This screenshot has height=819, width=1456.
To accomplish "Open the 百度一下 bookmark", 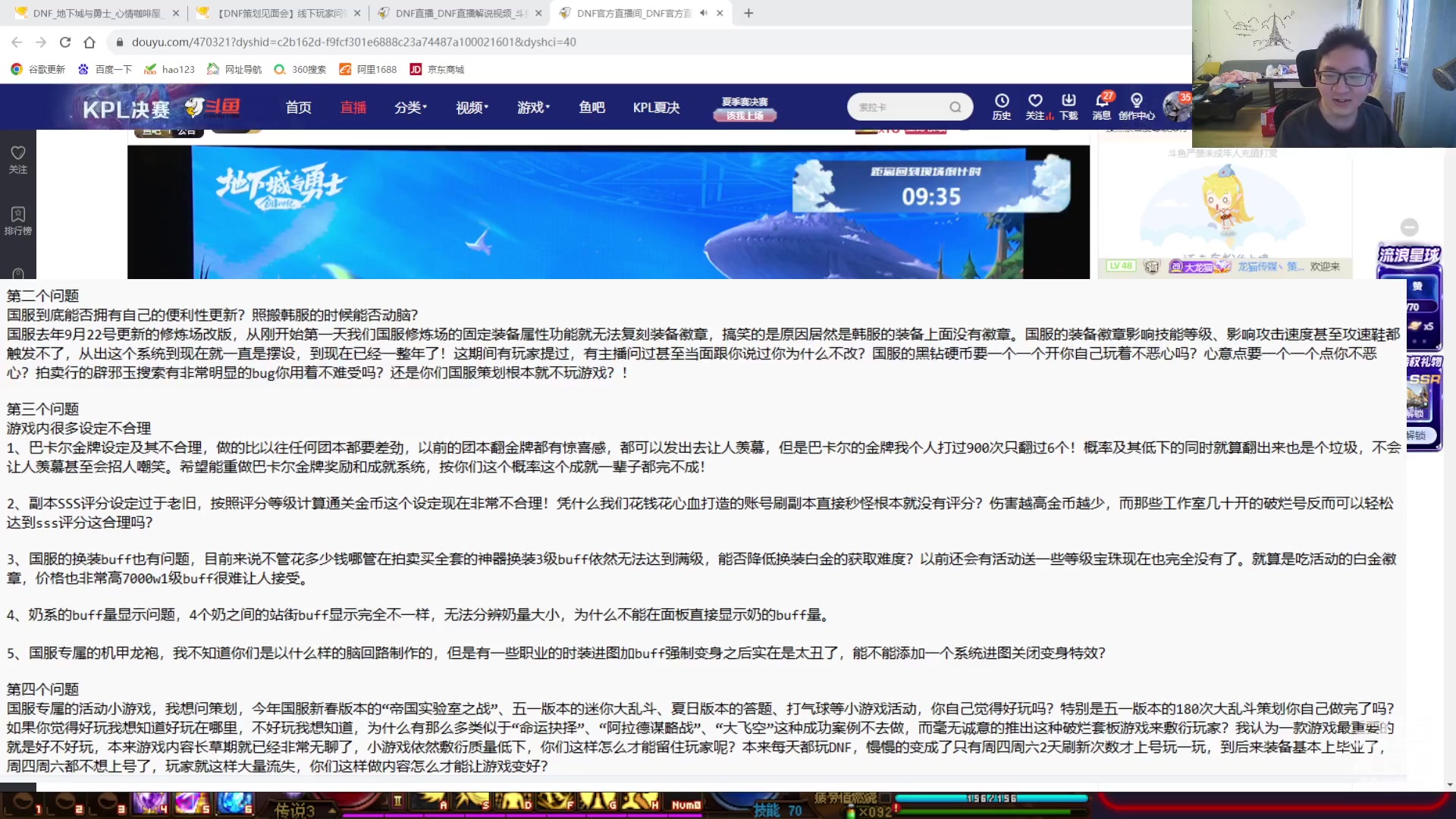I will 105,69.
